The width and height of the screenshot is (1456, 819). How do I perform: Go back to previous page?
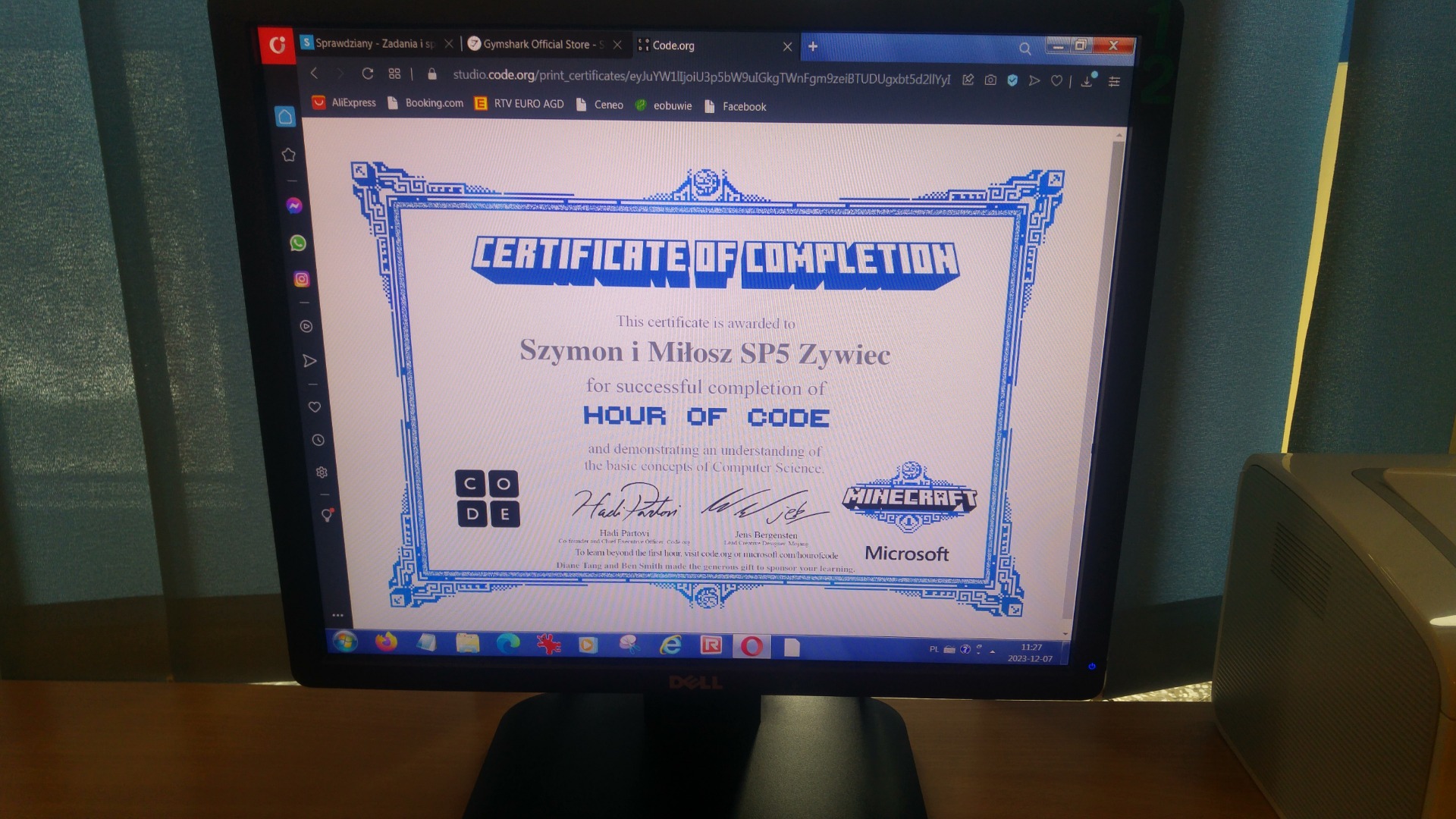coord(314,73)
